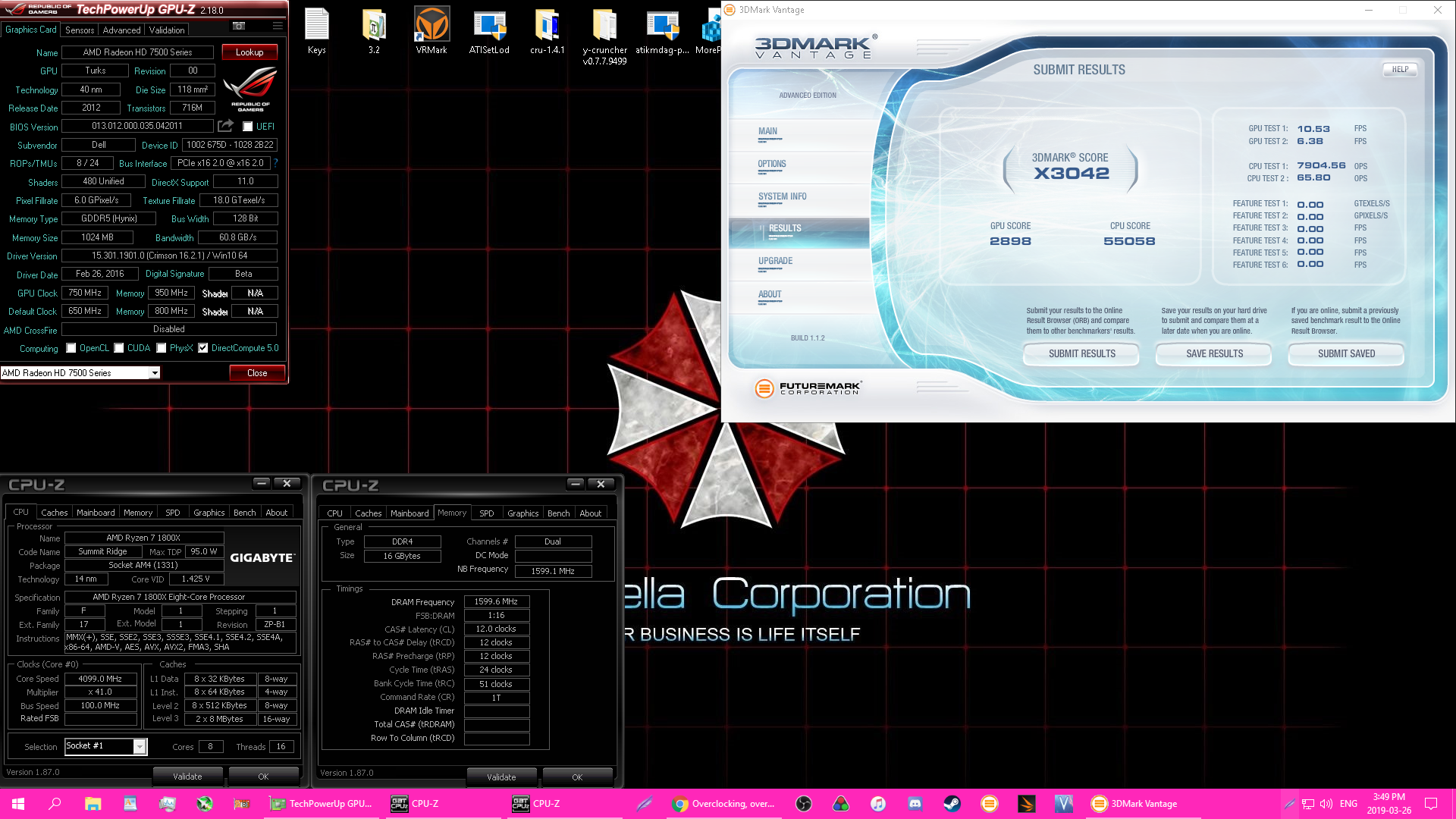Open Steam from the taskbar
This screenshot has height=819, width=1456.
[952, 804]
